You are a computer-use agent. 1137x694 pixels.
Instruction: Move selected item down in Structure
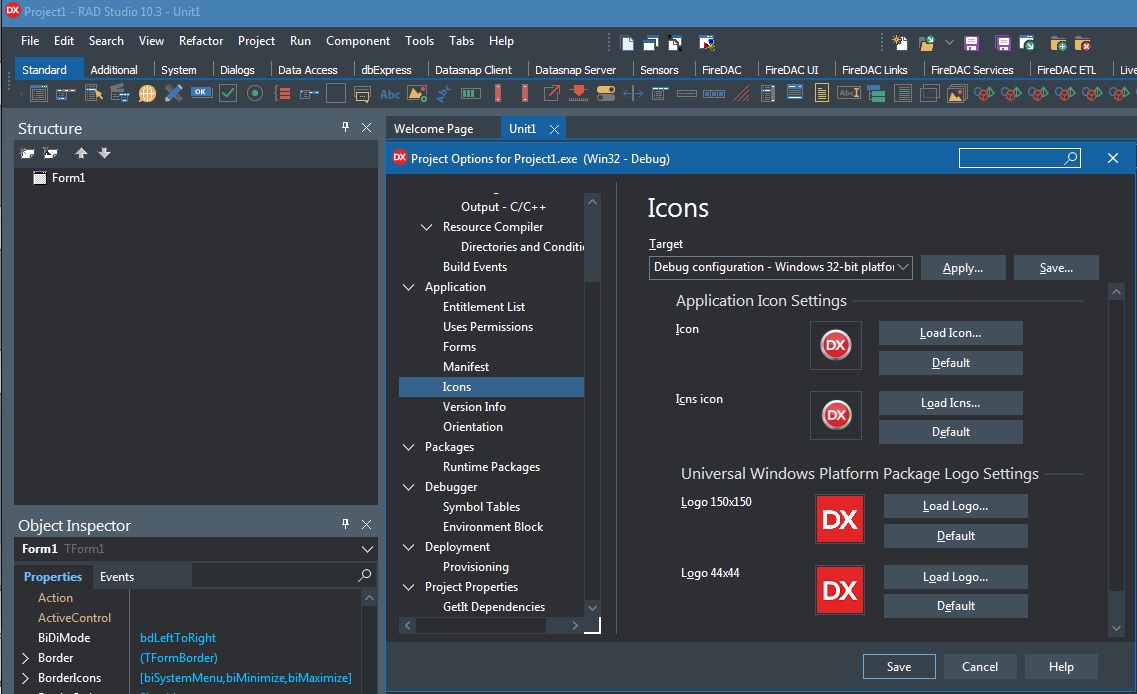104,153
